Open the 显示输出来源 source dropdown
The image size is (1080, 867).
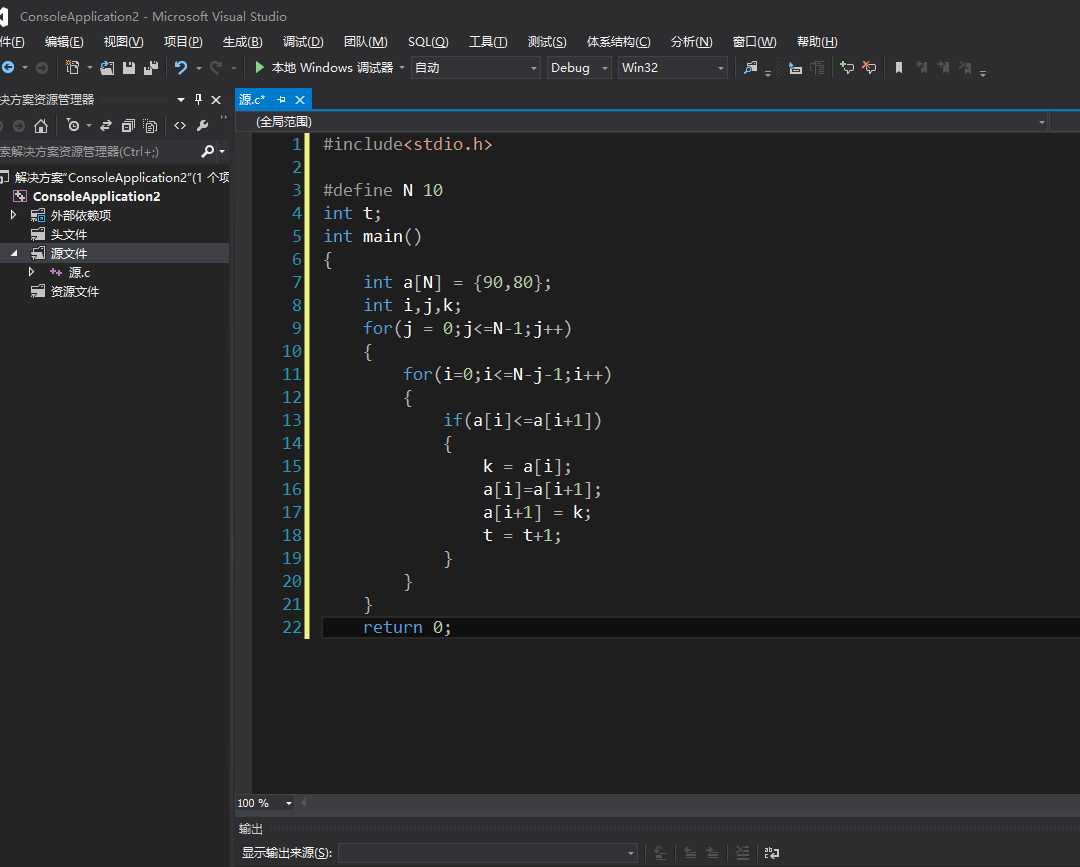click(631, 853)
